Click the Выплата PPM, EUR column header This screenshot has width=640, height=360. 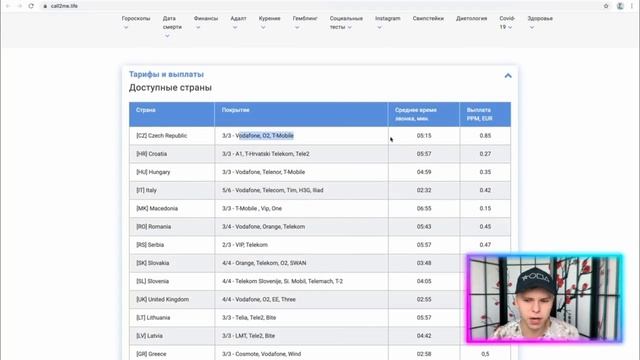pyautogui.click(x=485, y=114)
